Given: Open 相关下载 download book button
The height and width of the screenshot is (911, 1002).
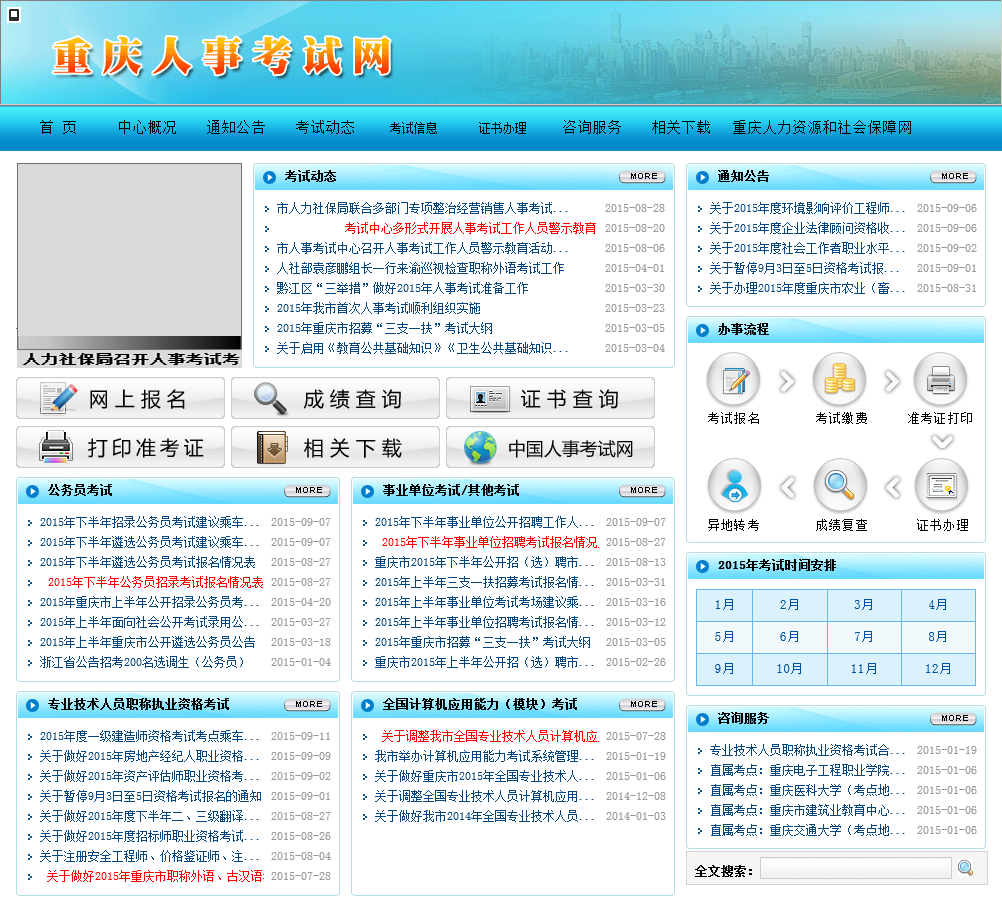Looking at the screenshot, I should pos(335,447).
